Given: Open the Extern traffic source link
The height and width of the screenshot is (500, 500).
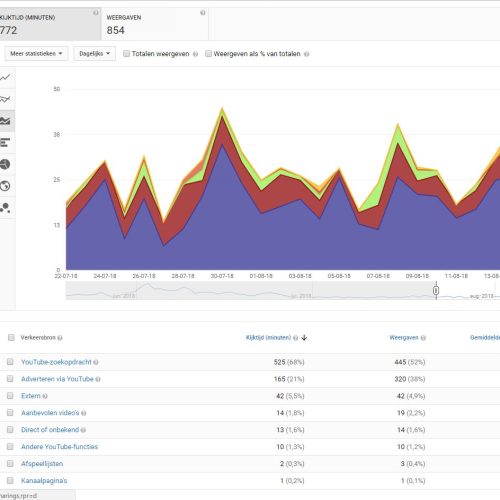Looking at the screenshot, I should coord(31,396).
